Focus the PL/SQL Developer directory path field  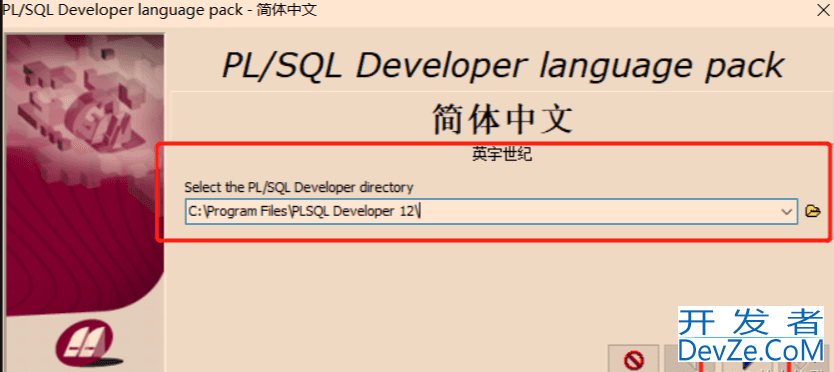point(491,212)
